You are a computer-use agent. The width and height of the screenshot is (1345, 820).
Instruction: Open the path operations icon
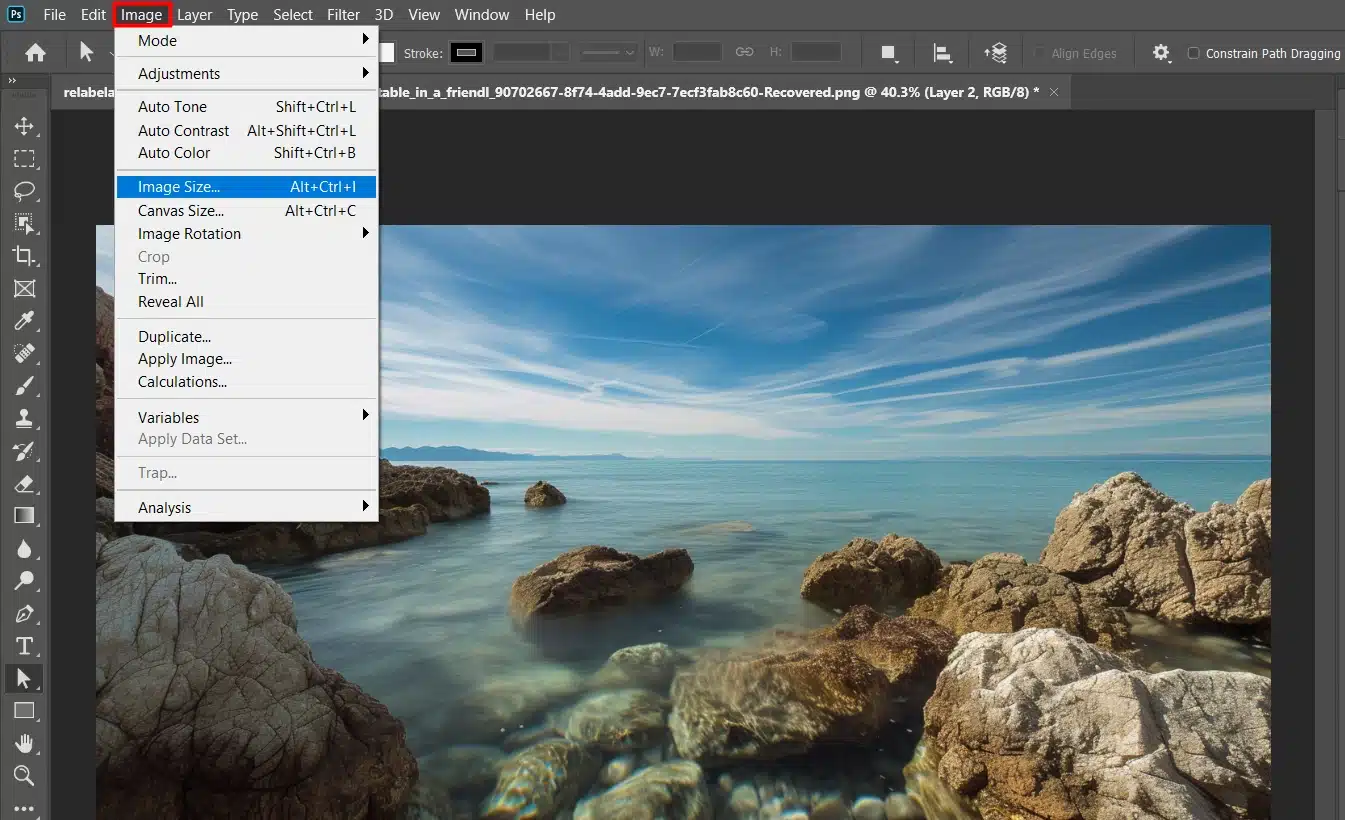tap(889, 53)
